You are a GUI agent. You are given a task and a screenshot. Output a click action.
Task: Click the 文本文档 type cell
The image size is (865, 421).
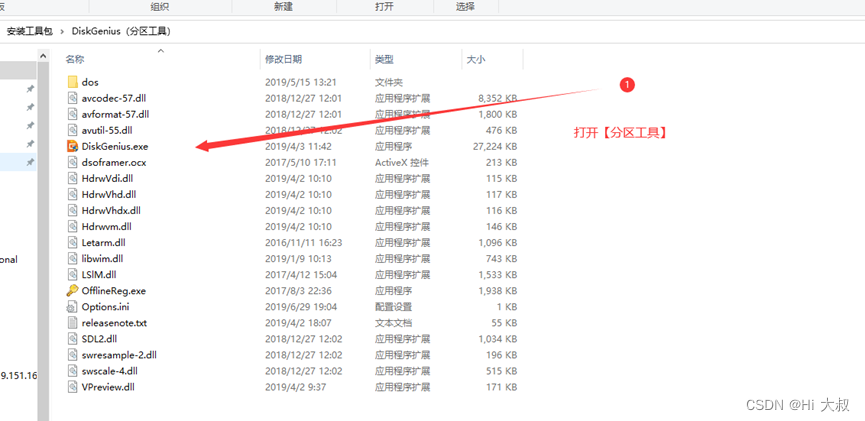pos(393,322)
